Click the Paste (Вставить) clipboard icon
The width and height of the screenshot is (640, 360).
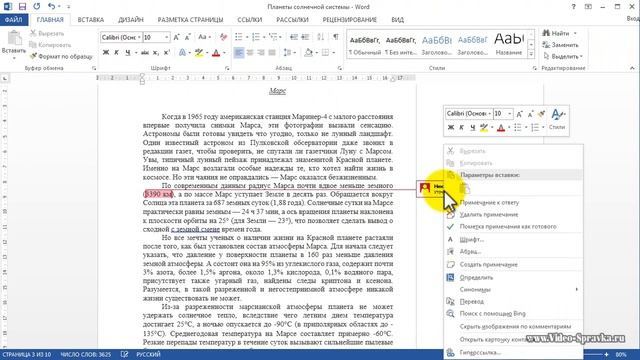(x=14, y=38)
